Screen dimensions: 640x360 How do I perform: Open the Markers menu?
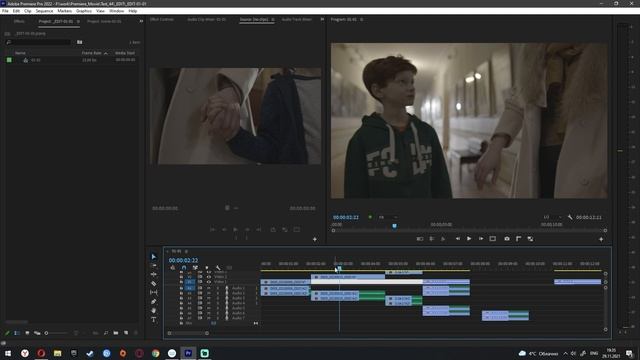(x=64, y=11)
